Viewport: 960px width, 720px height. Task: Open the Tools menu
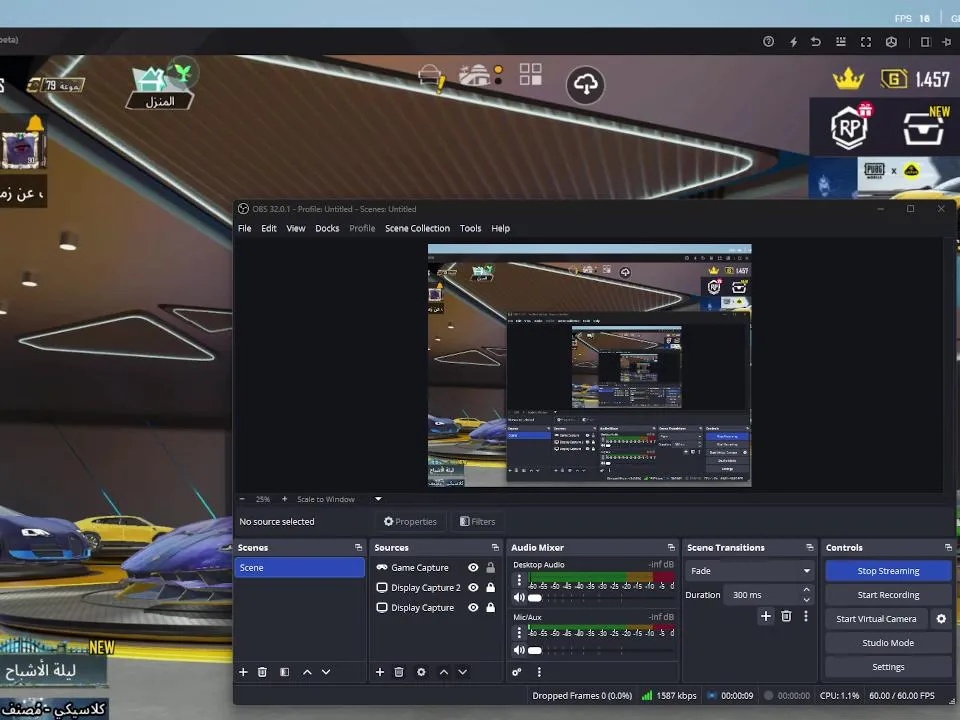pos(470,228)
